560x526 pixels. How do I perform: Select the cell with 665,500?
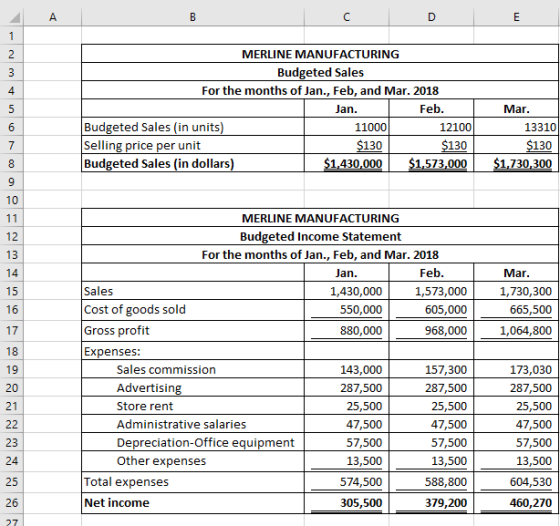point(516,310)
